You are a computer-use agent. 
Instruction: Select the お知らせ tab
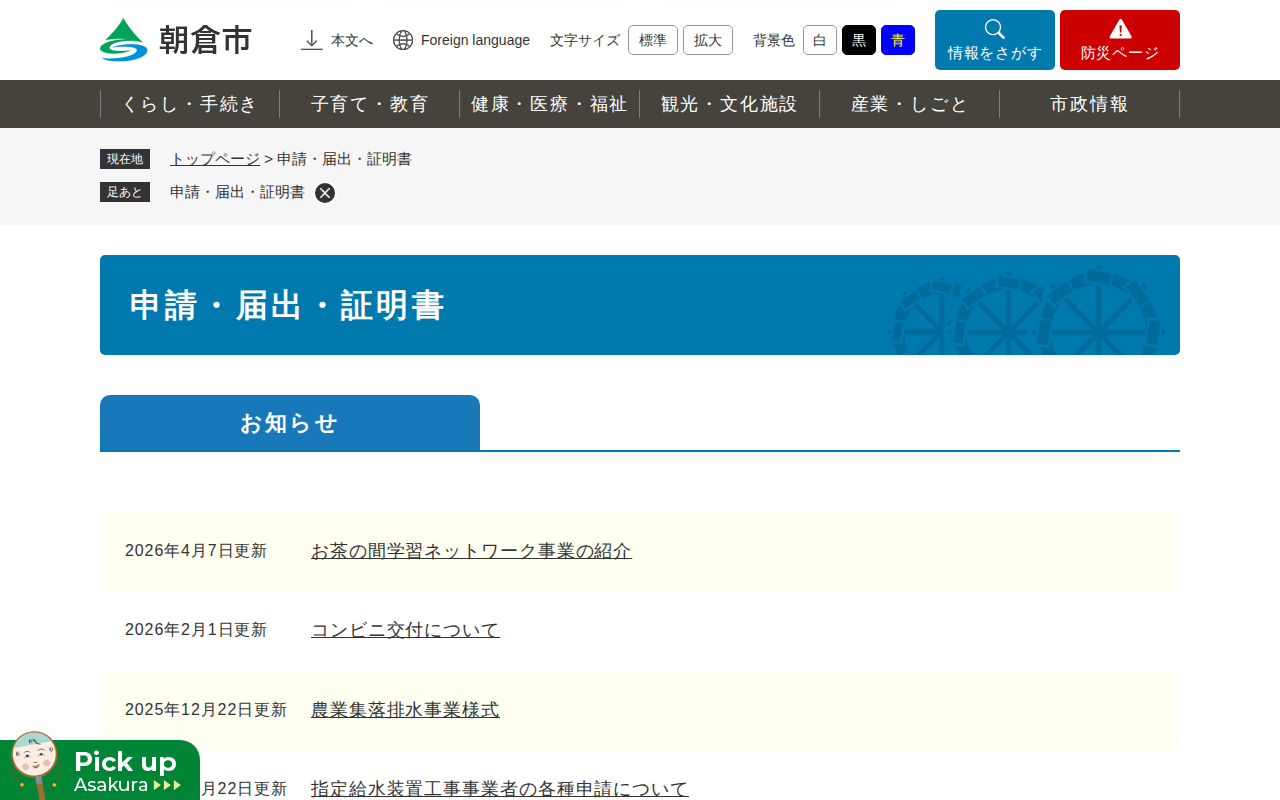pos(290,423)
